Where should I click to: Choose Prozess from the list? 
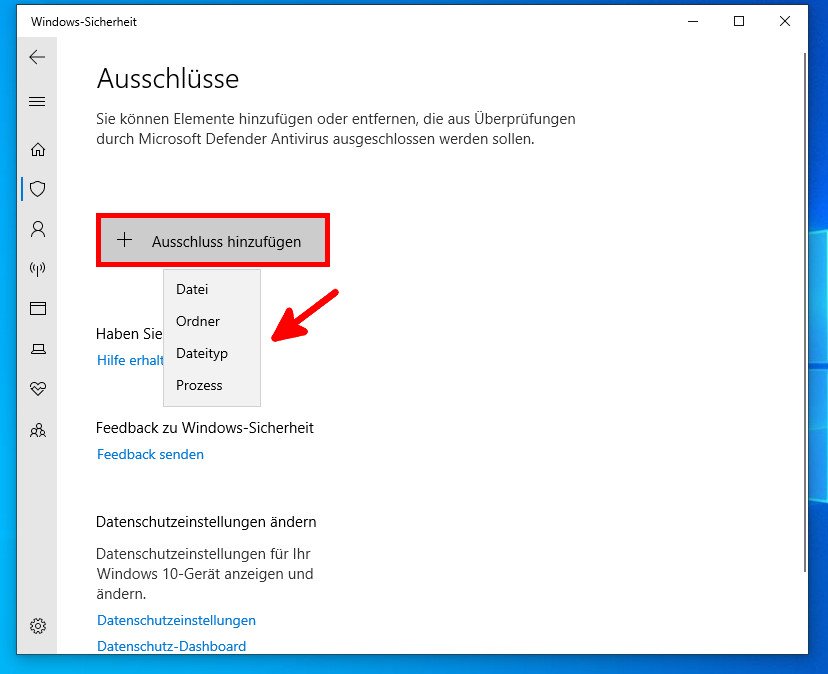198,385
